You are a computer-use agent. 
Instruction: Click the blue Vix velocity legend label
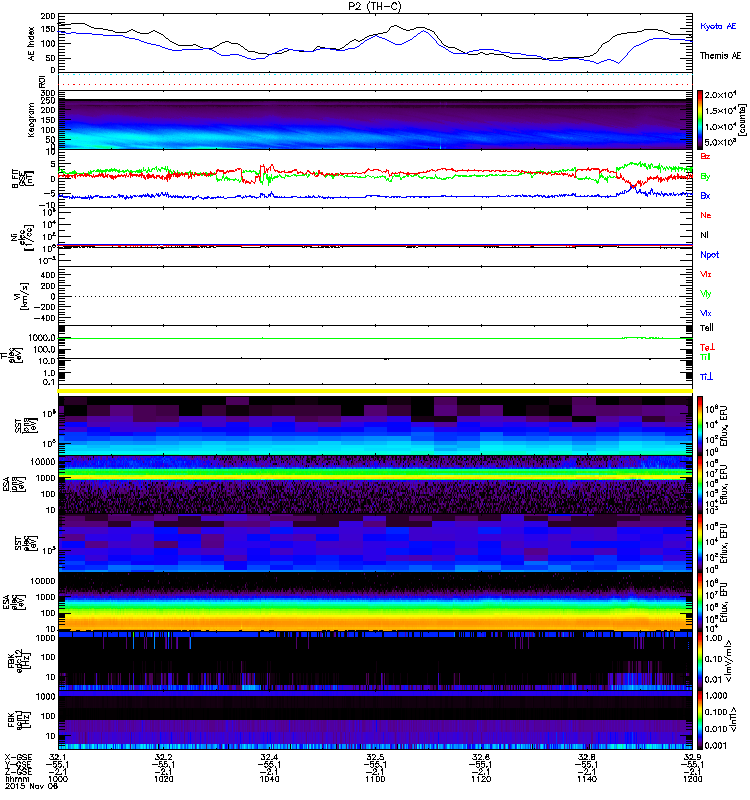[x=706, y=313]
